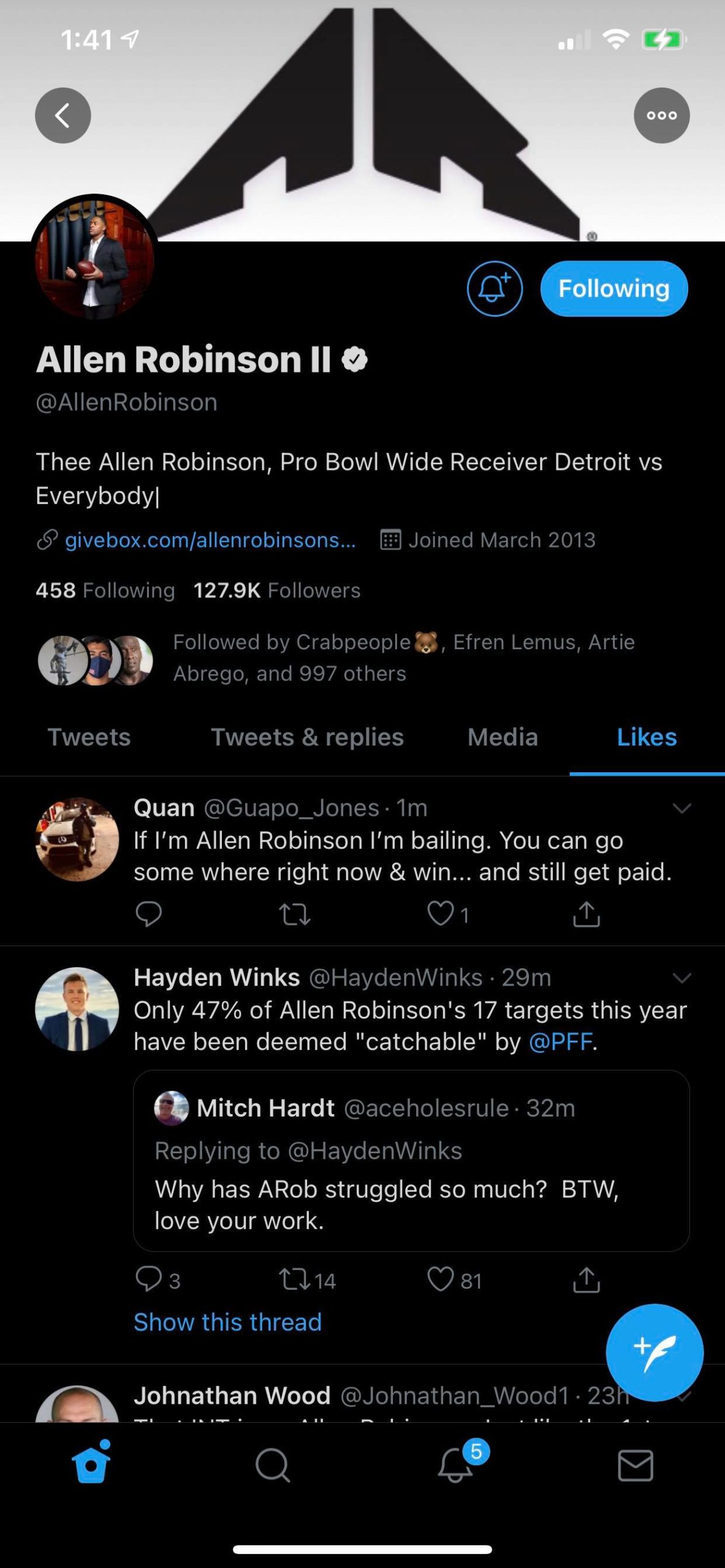Toggle the Following button to unfollow
Image resolution: width=725 pixels, height=1568 pixels.
click(613, 288)
